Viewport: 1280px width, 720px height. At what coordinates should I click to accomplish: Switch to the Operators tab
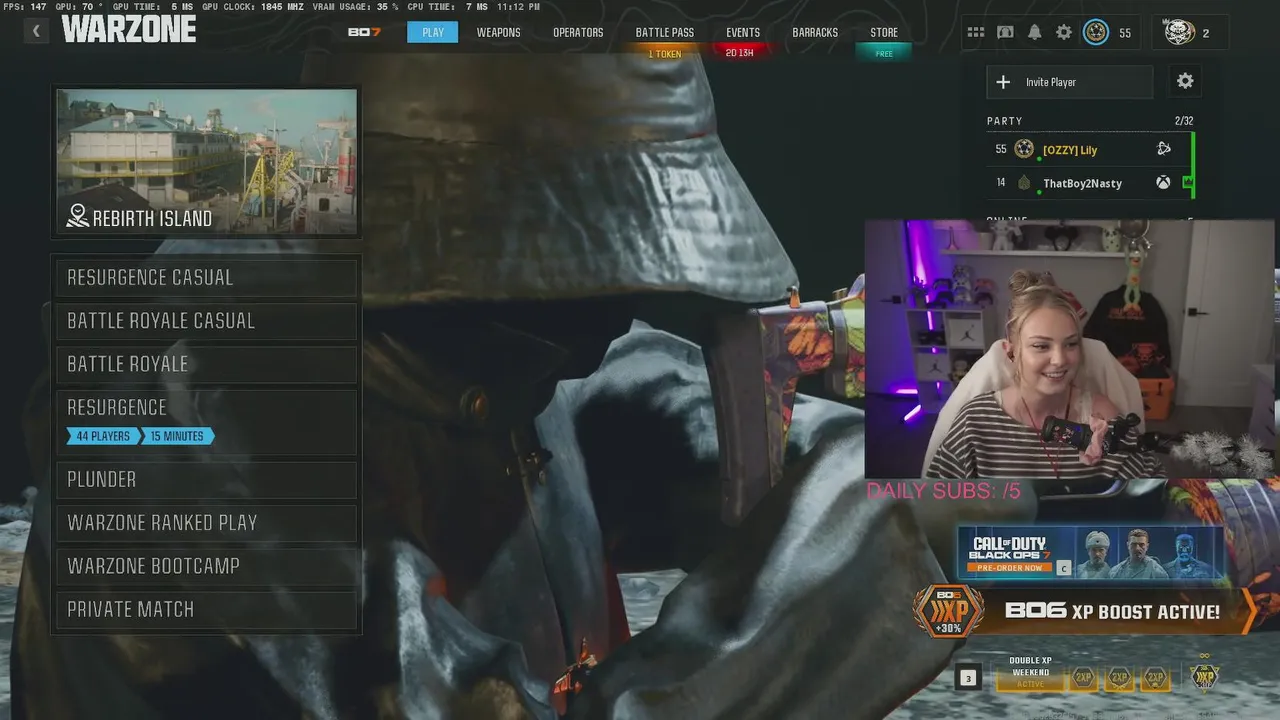[x=578, y=32]
